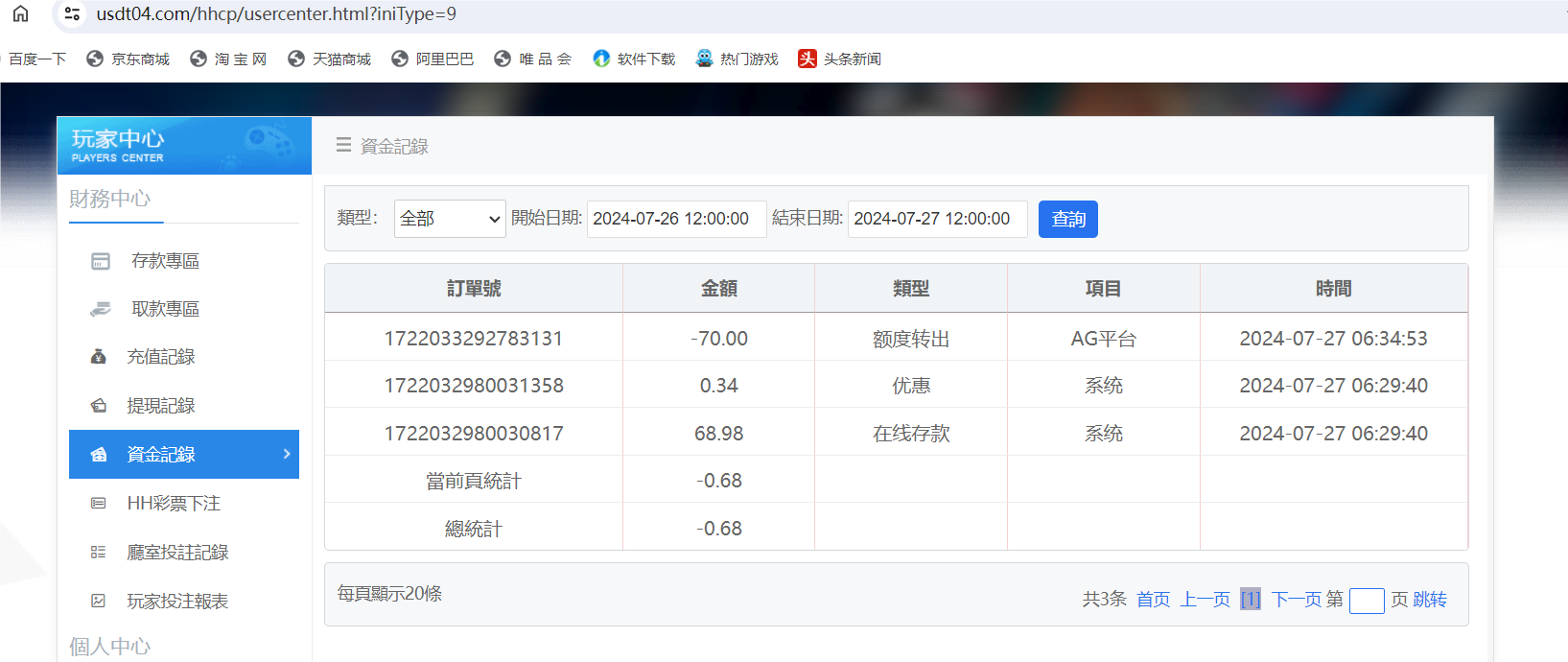Click the 提現記錄 icon in sidebar
Screen dimensions: 1568x662
[98, 406]
